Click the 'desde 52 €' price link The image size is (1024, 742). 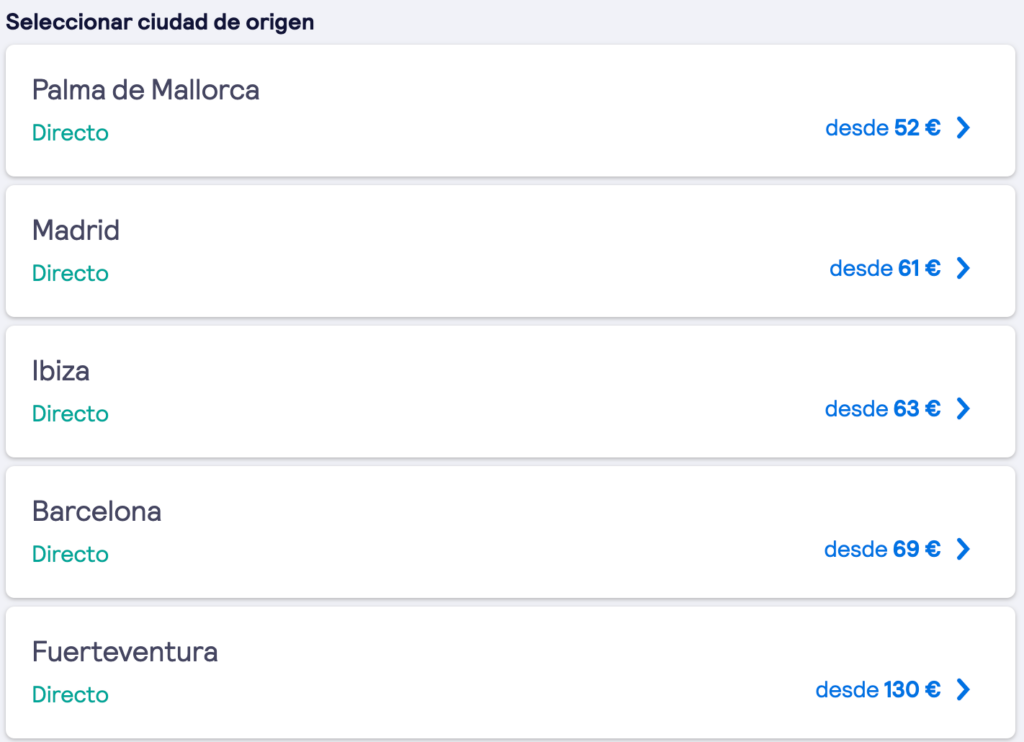tap(882, 128)
